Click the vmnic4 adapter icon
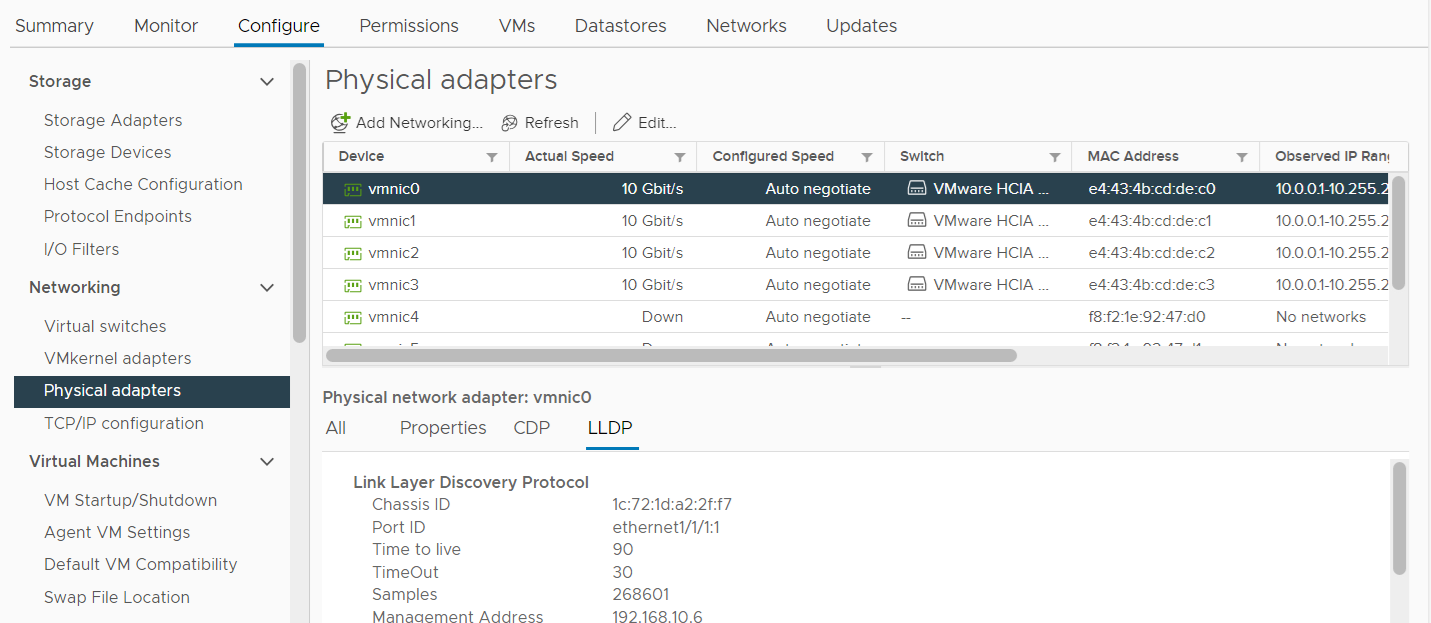The image size is (1431, 623). pos(353,316)
